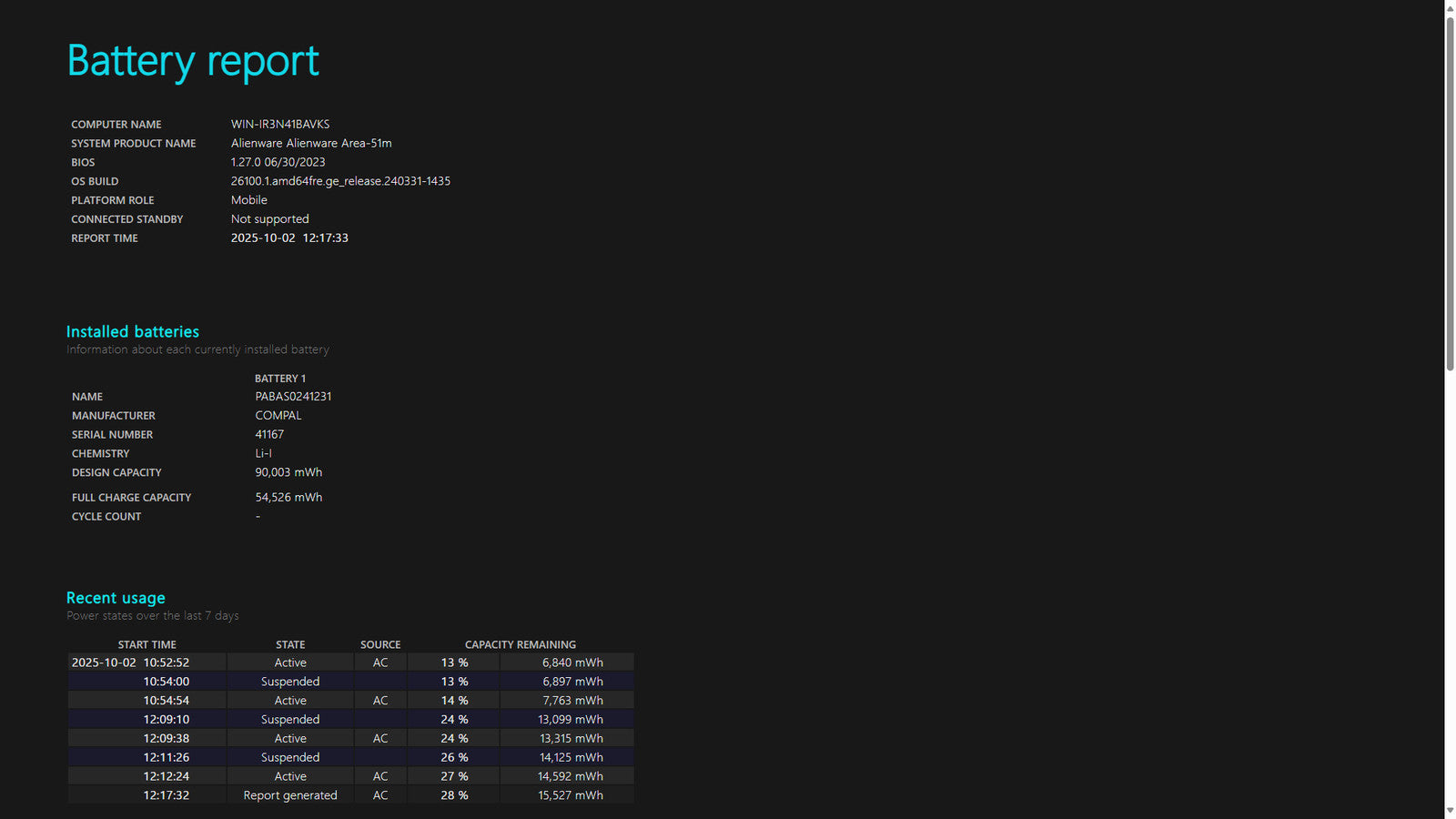The height and width of the screenshot is (819, 1456).
Task: Click the OS build version value
Action: click(340, 181)
